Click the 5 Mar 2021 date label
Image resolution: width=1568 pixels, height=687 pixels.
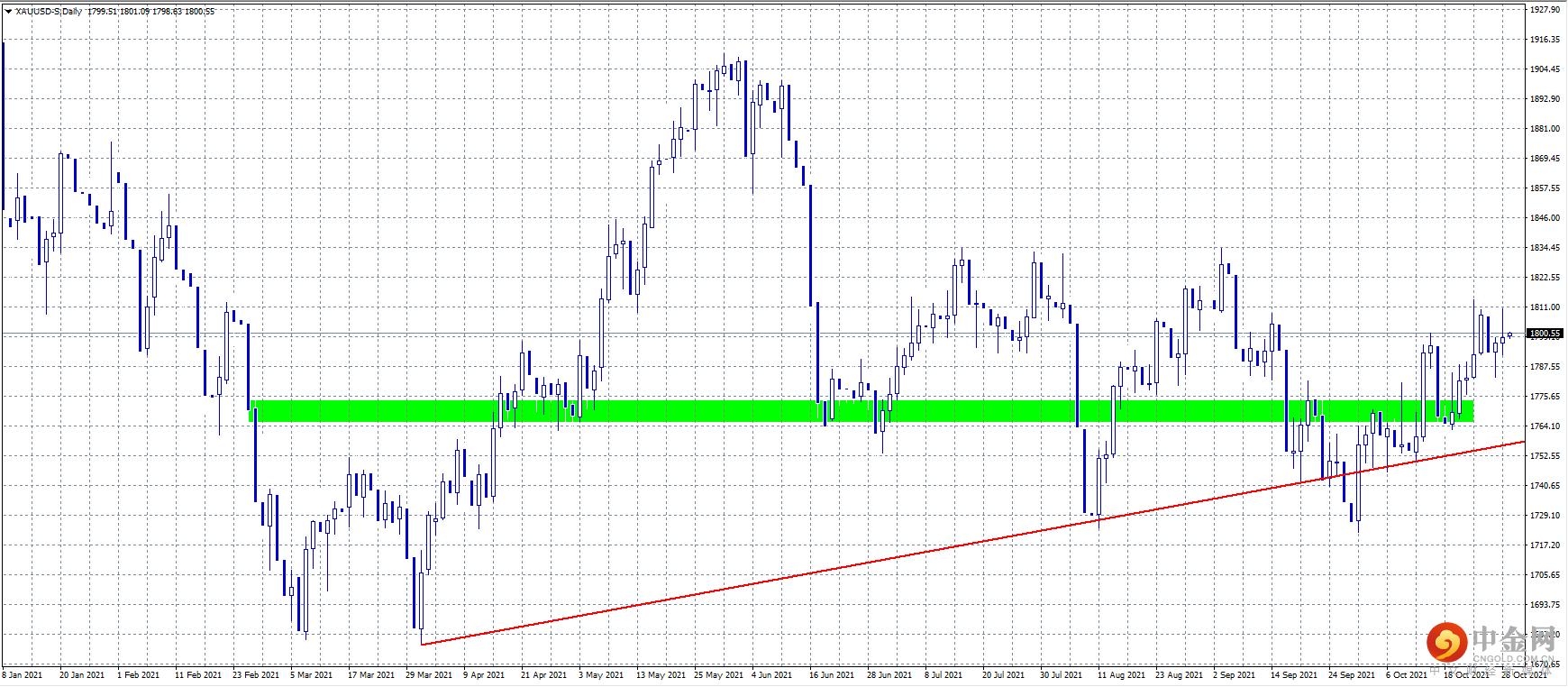pos(312,675)
